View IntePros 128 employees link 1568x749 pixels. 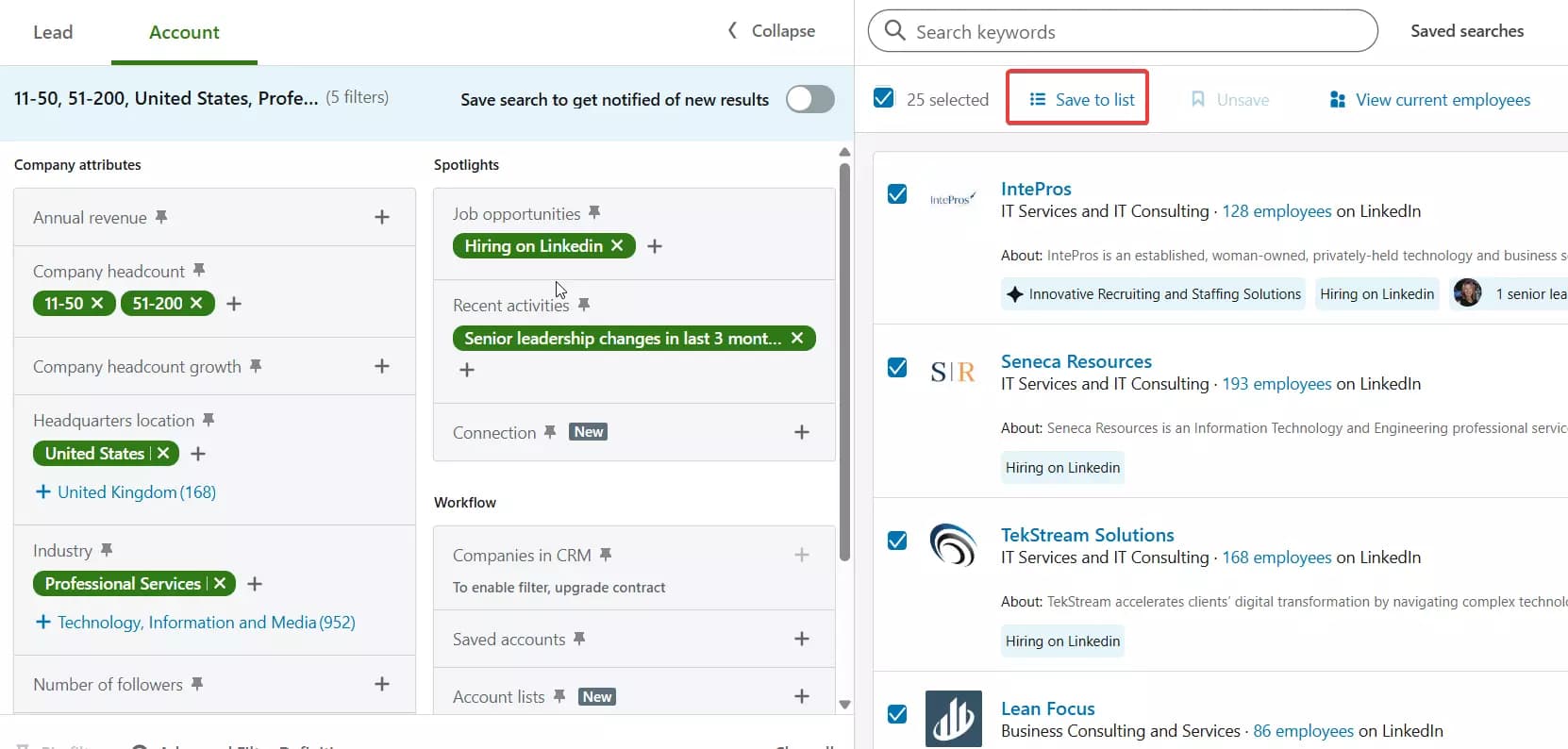[x=1277, y=211]
